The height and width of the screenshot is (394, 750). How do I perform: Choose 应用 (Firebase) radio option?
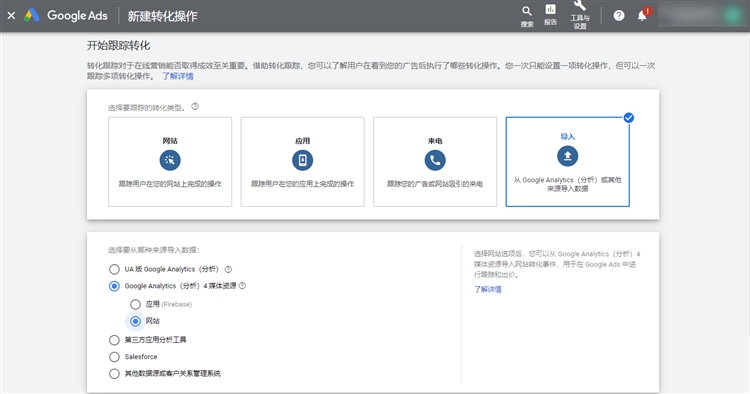(135, 304)
